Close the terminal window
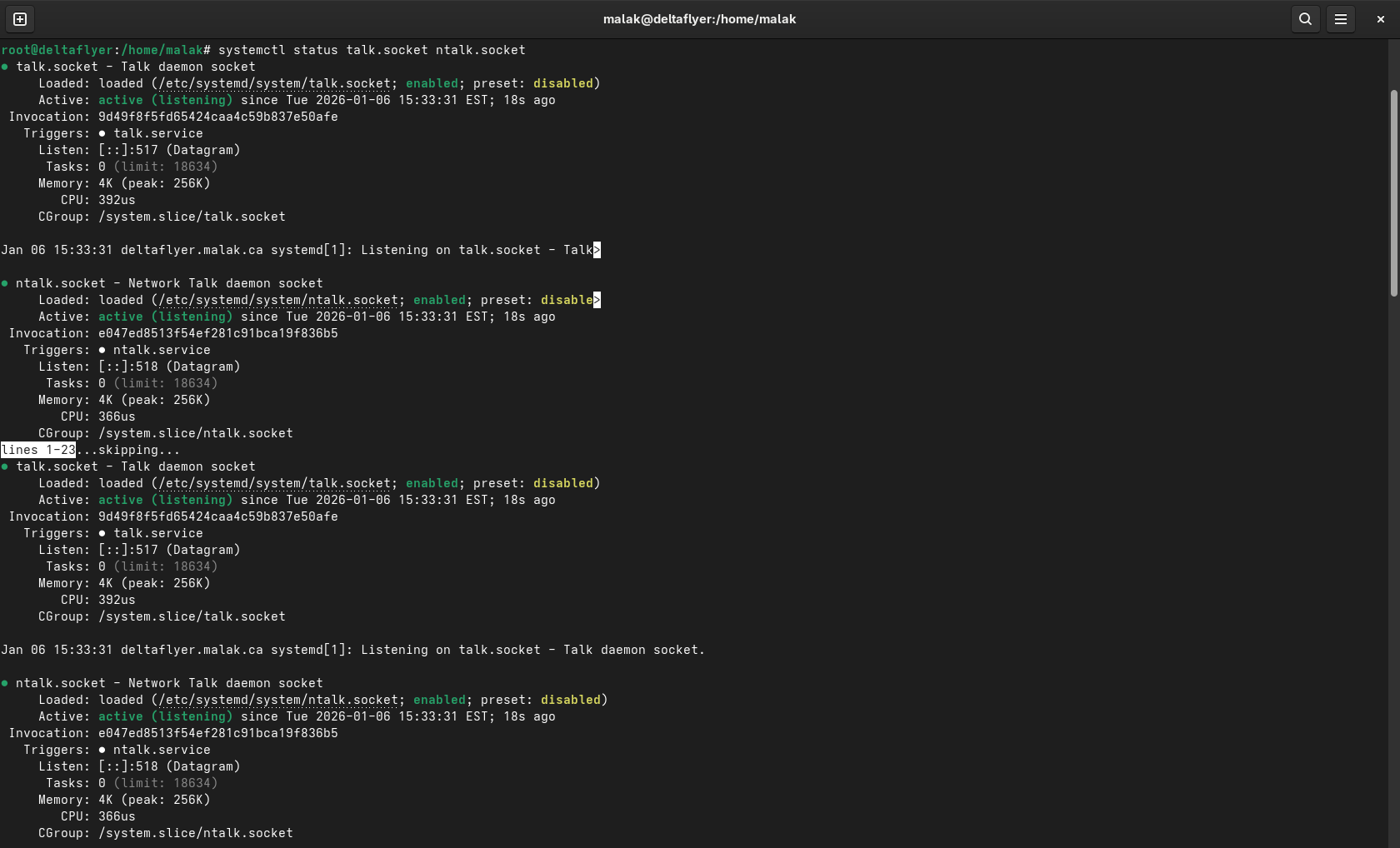This screenshot has height=848, width=1400. [1380, 19]
